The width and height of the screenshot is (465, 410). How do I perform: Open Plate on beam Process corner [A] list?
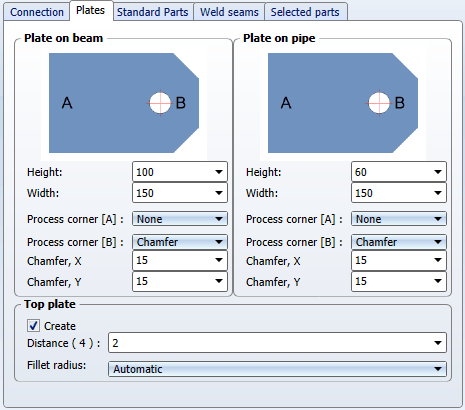tap(180, 219)
